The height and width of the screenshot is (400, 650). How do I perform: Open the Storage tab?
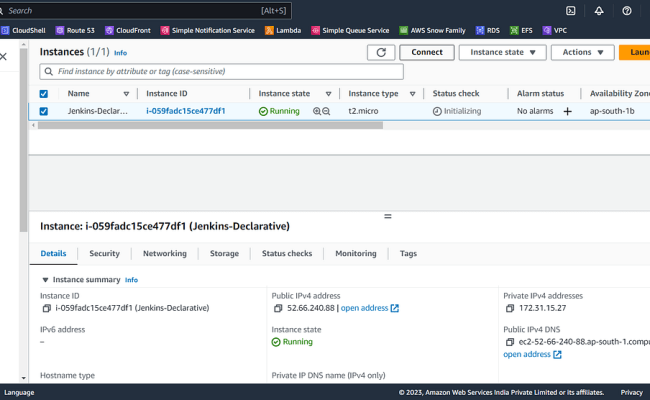coord(224,253)
